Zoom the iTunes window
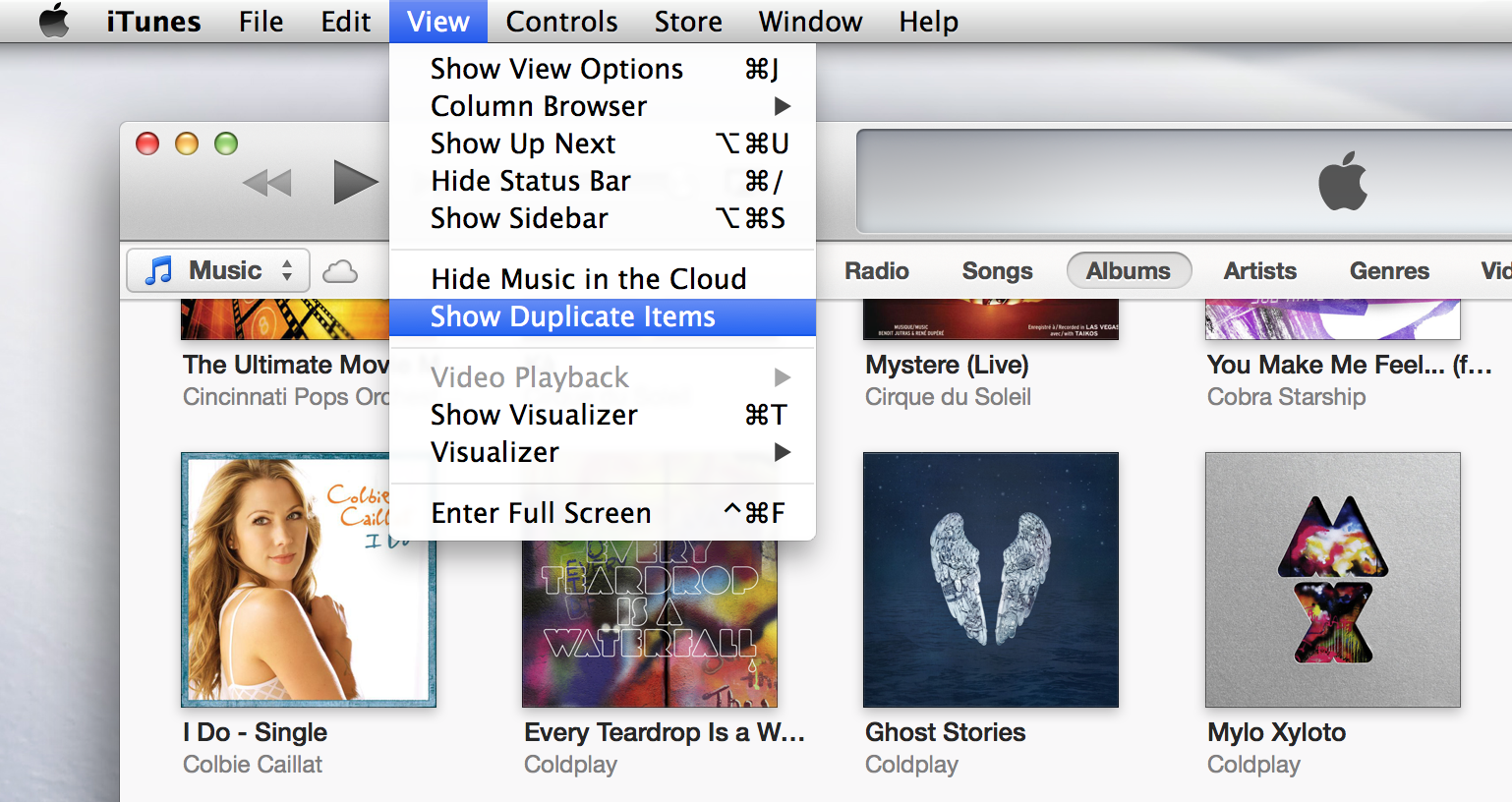The height and width of the screenshot is (802, 1512). point(226,143)
